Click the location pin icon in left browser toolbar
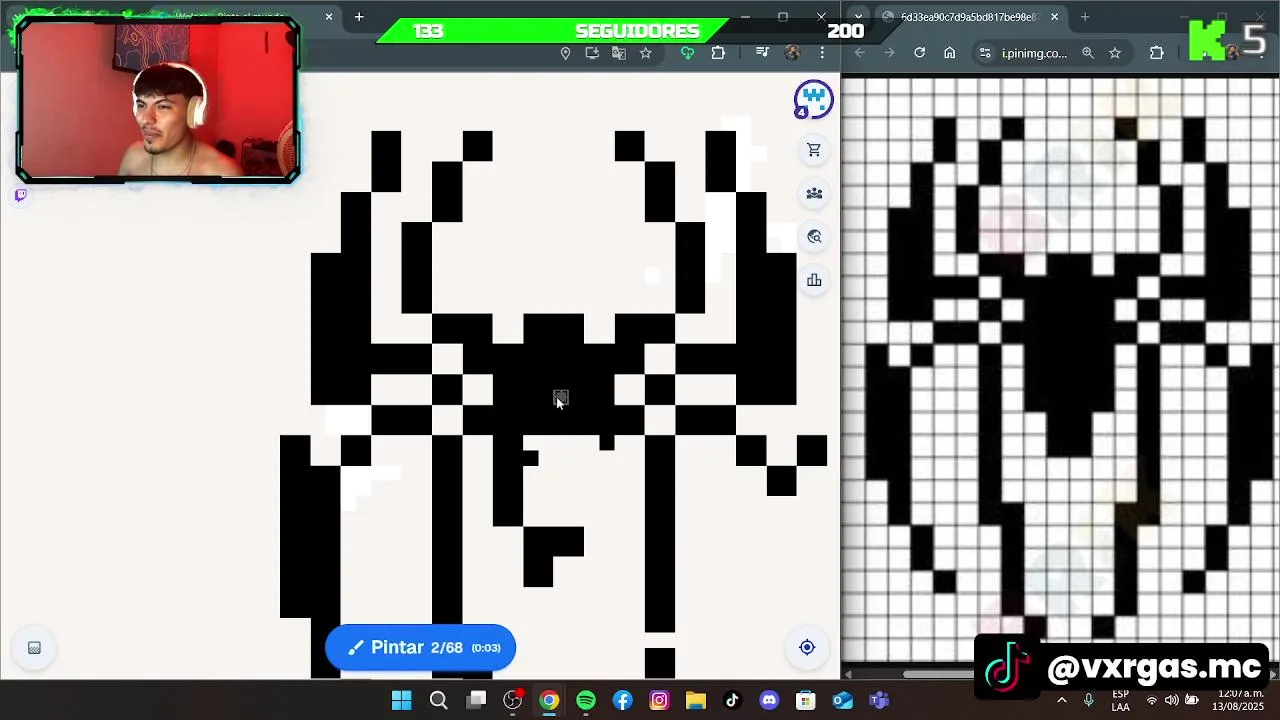 point(565,53)
